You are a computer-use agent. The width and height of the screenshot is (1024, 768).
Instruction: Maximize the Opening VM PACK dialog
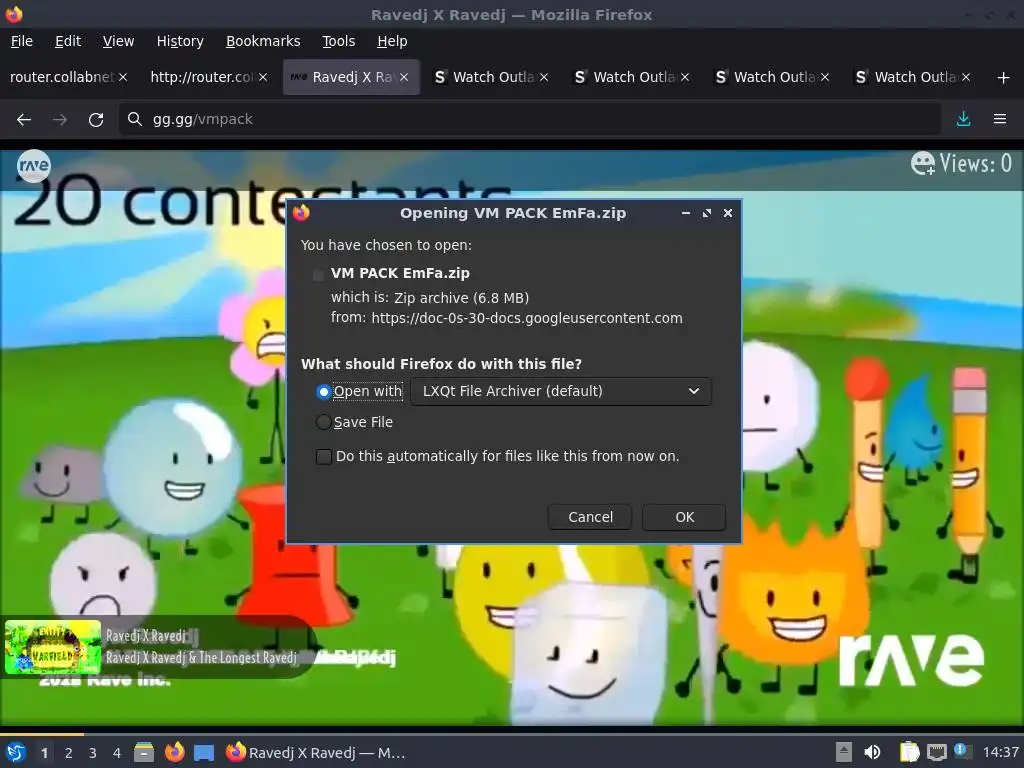pyautogui.click(x=707, y=213)
